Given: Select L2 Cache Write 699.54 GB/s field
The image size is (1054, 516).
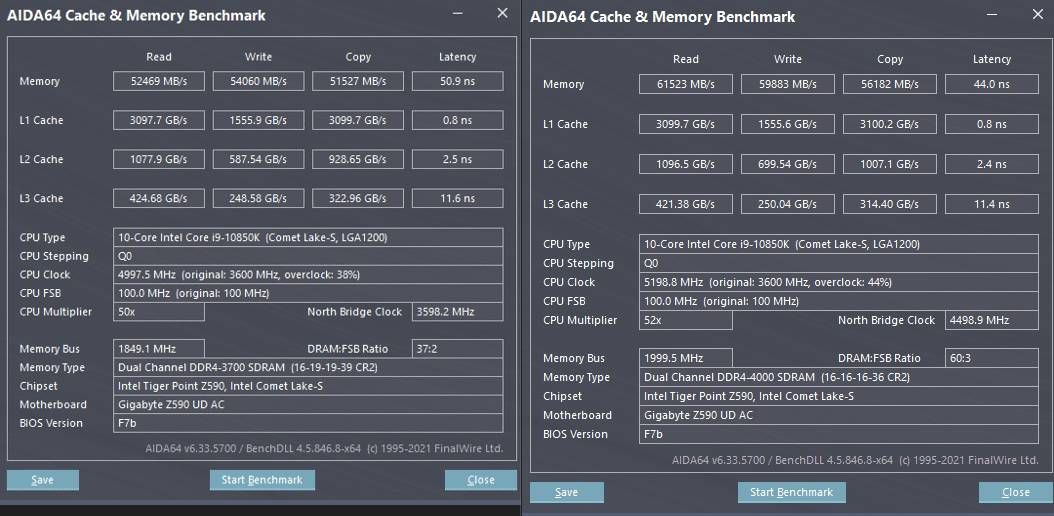Looking at the screenshot, I should 788,164.
